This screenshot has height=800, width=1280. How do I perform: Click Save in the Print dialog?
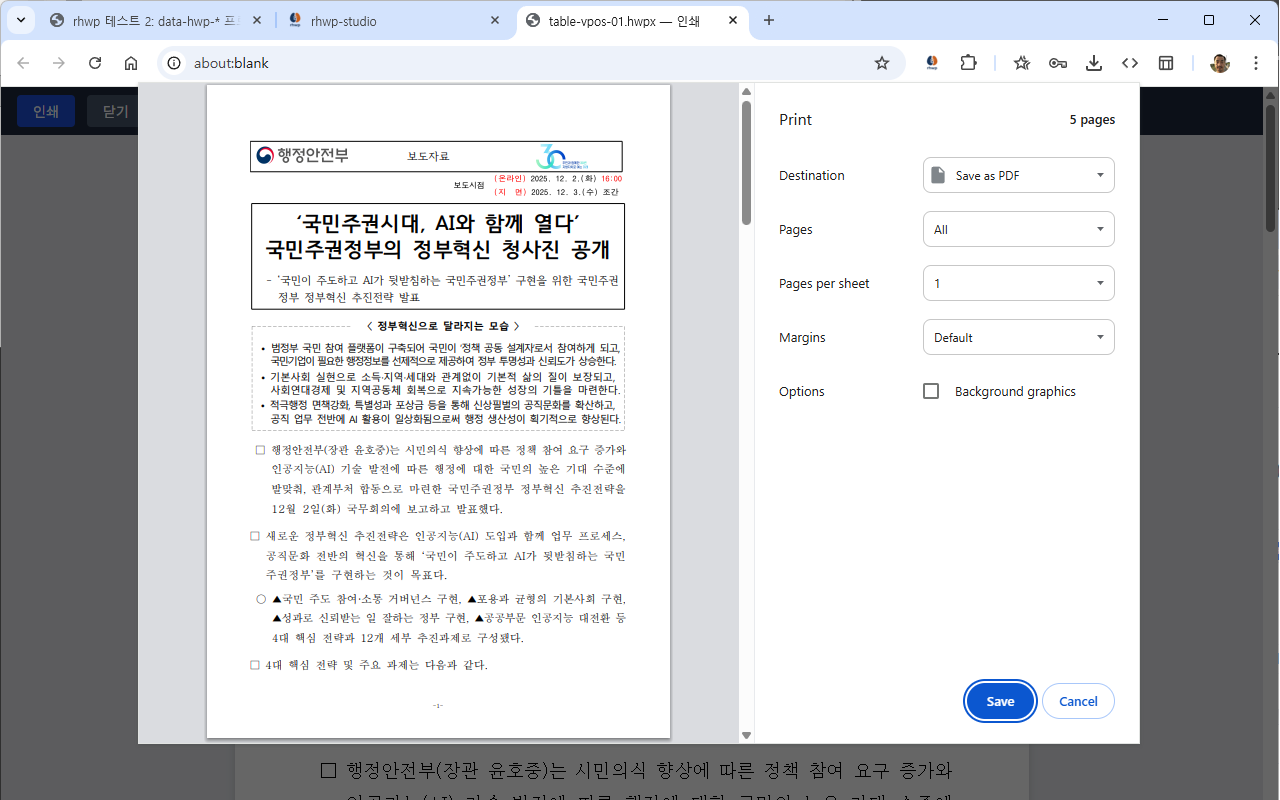pyautogui.click(x=1000, y=701)
